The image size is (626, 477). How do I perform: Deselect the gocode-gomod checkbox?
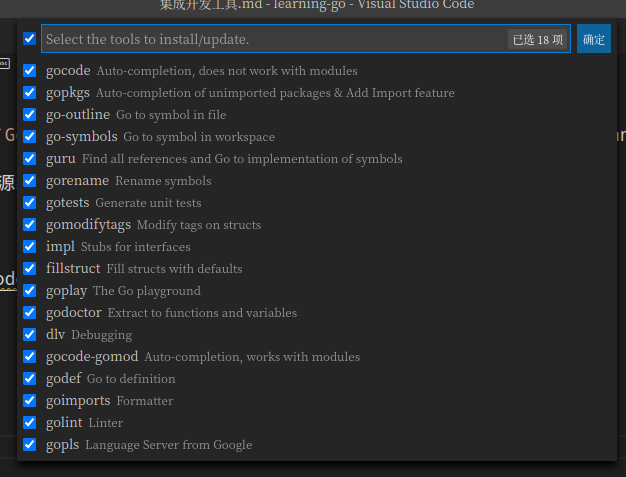coord(29,357)
